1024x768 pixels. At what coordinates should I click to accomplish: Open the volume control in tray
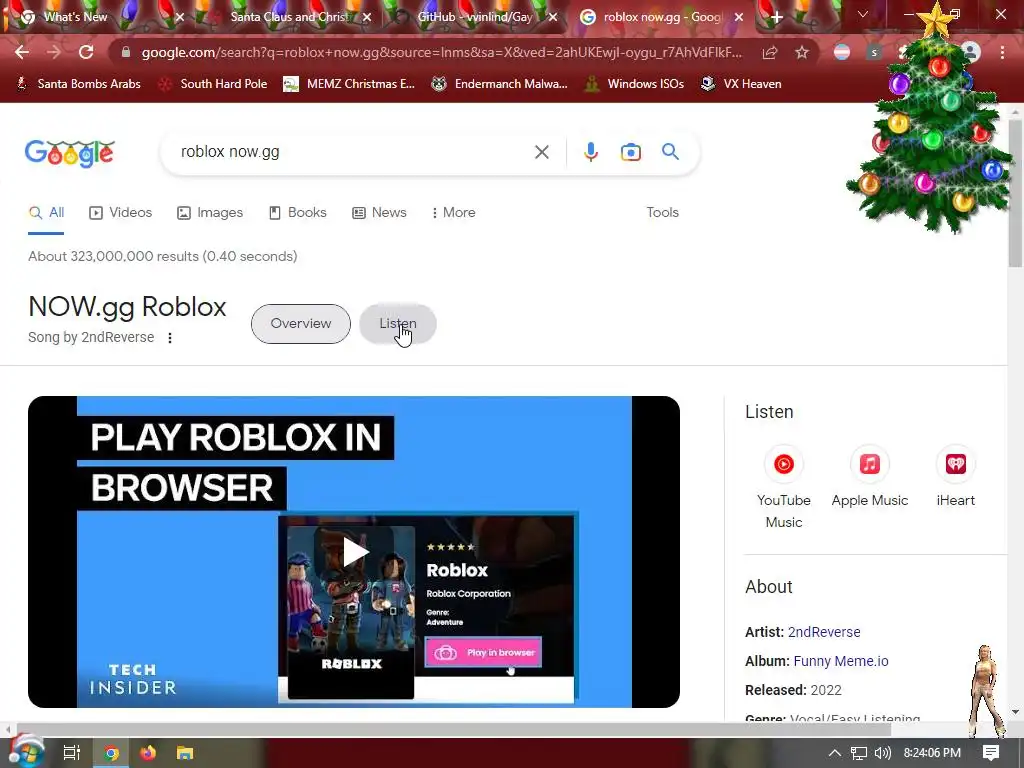(x=882, y=753)
